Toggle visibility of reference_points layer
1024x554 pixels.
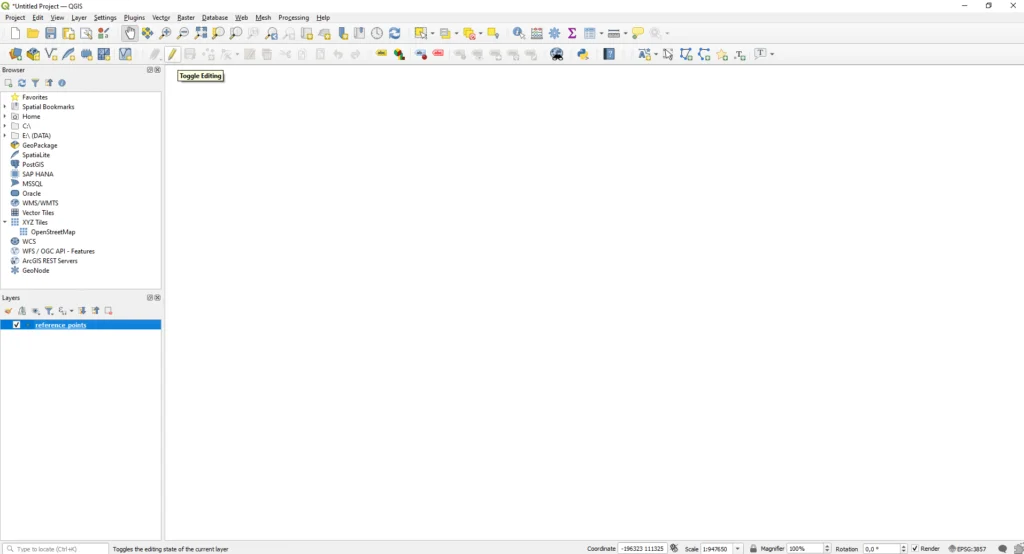point(16,325)
